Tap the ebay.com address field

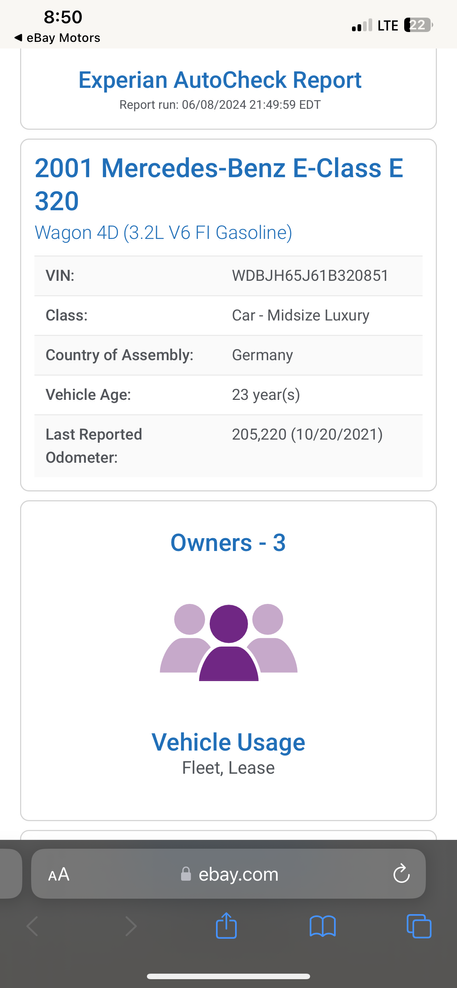(x=228, y=874)
